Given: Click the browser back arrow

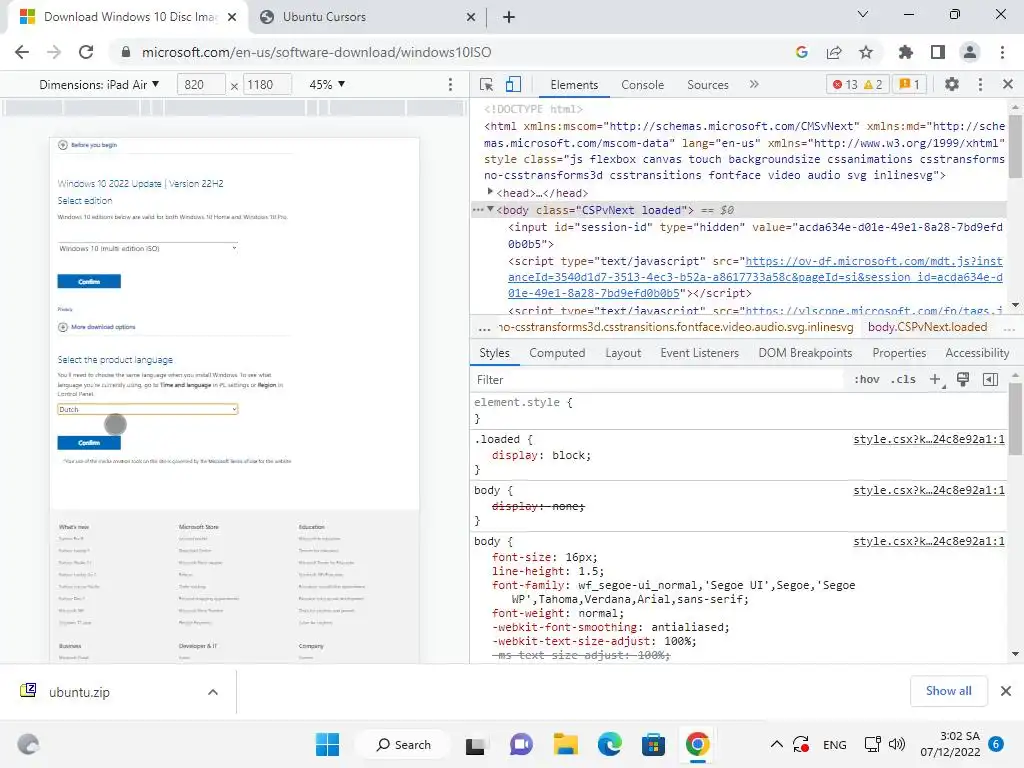Looking at the screenshot, I should click(22, 52).
